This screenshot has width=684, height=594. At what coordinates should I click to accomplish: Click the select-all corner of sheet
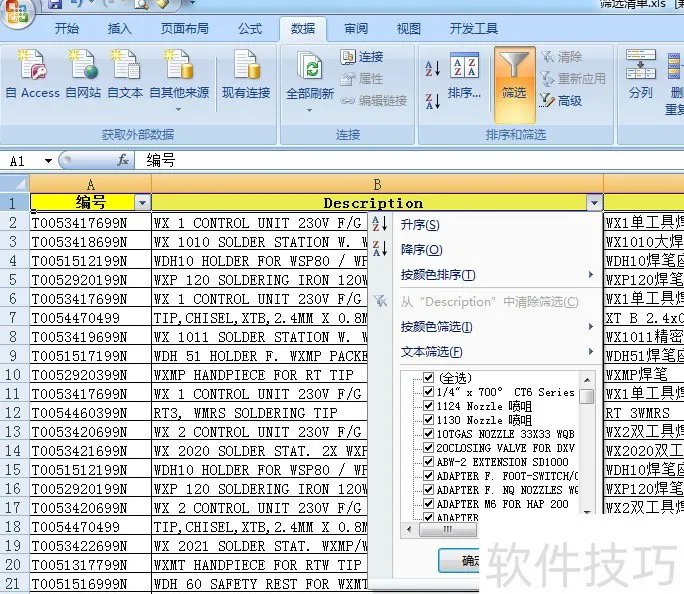point(14,184)
